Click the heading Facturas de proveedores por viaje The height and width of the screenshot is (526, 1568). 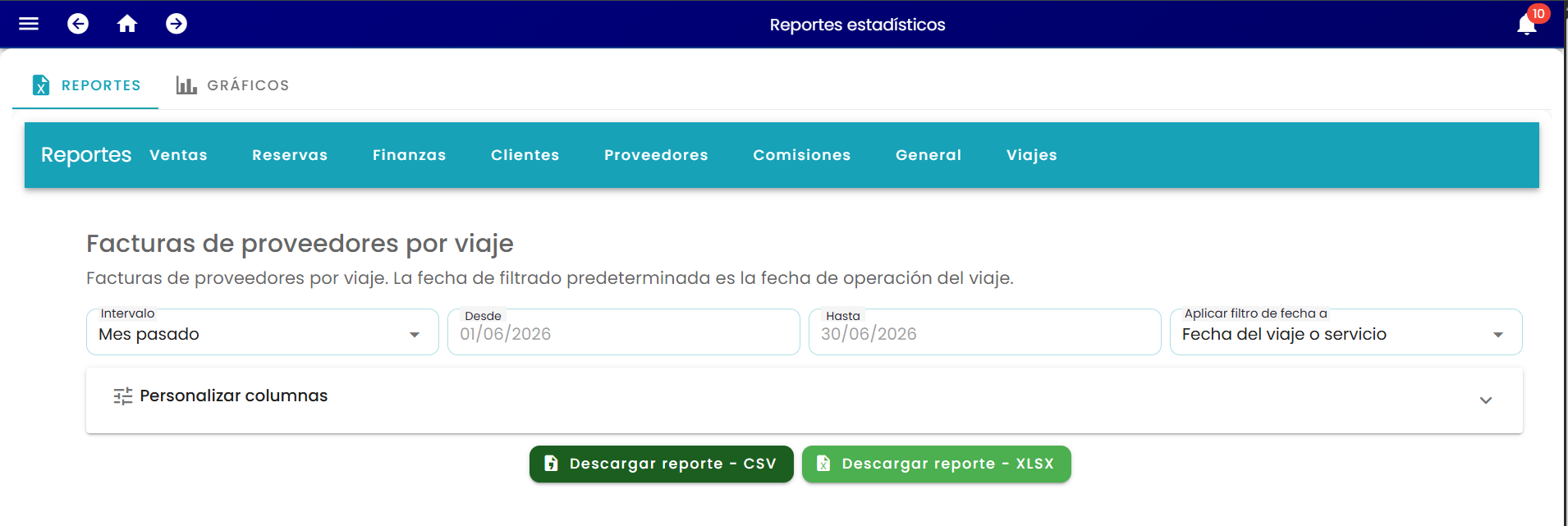300,244
